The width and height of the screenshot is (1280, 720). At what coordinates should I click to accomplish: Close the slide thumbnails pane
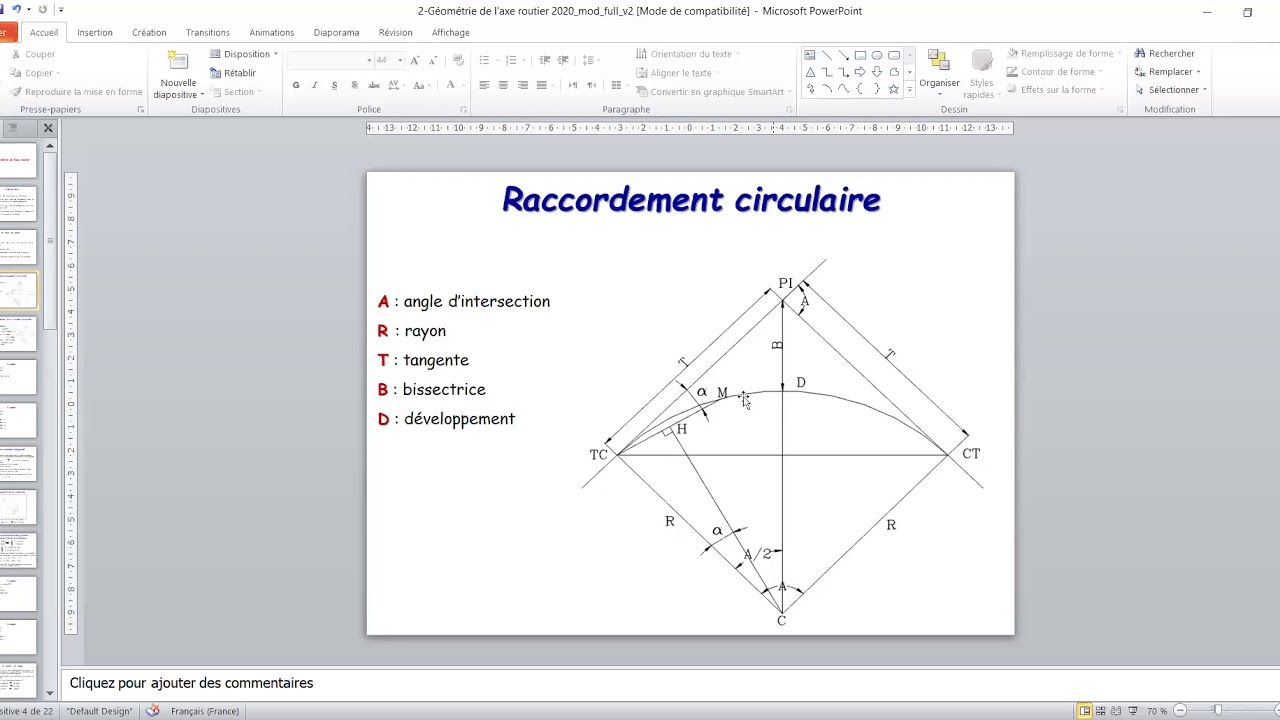click(x=47, y=128)
